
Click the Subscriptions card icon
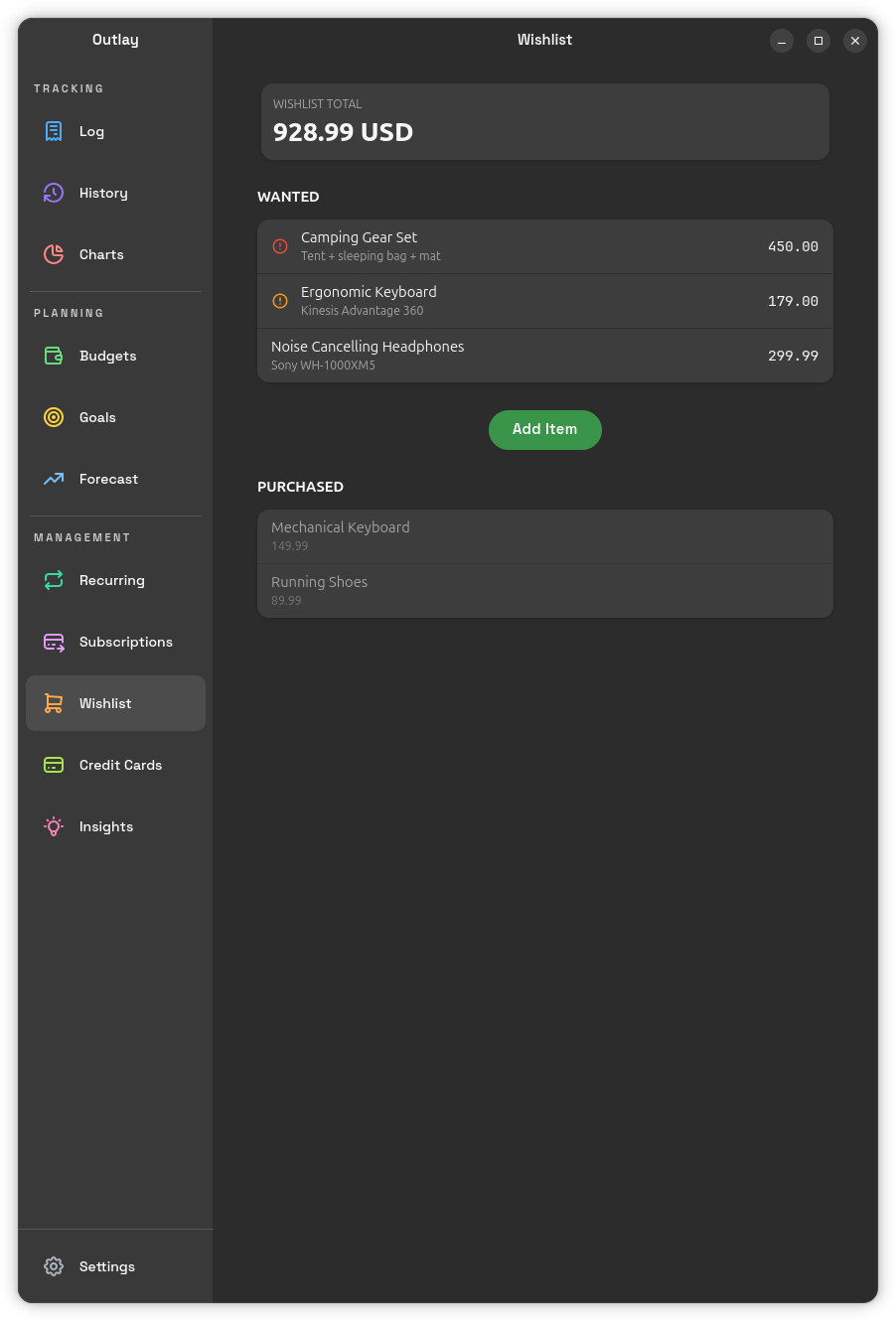(x=54, y=642)
